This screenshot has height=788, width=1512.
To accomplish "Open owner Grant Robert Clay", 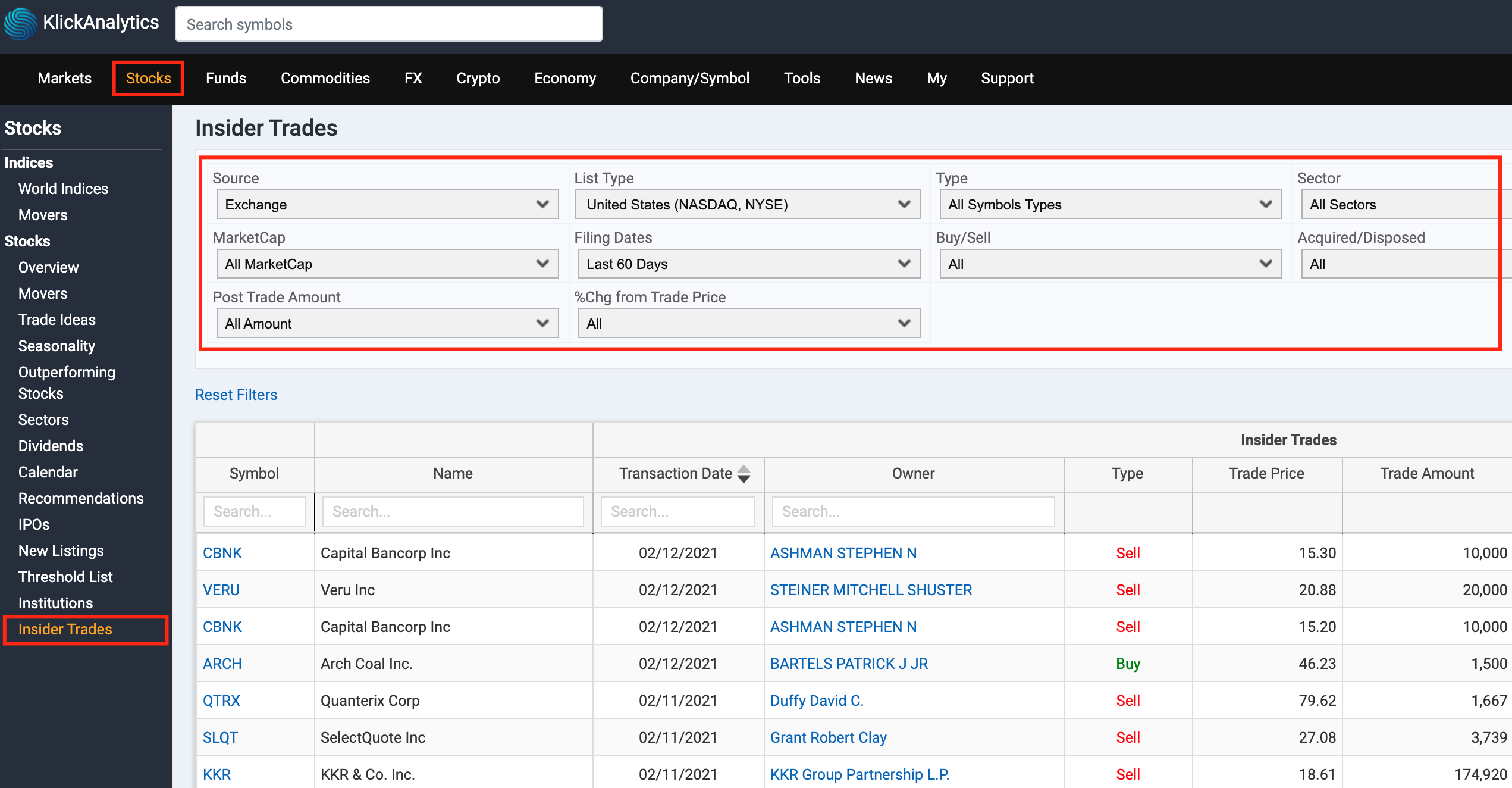I will pyautogui.click(x=828, y=737).
